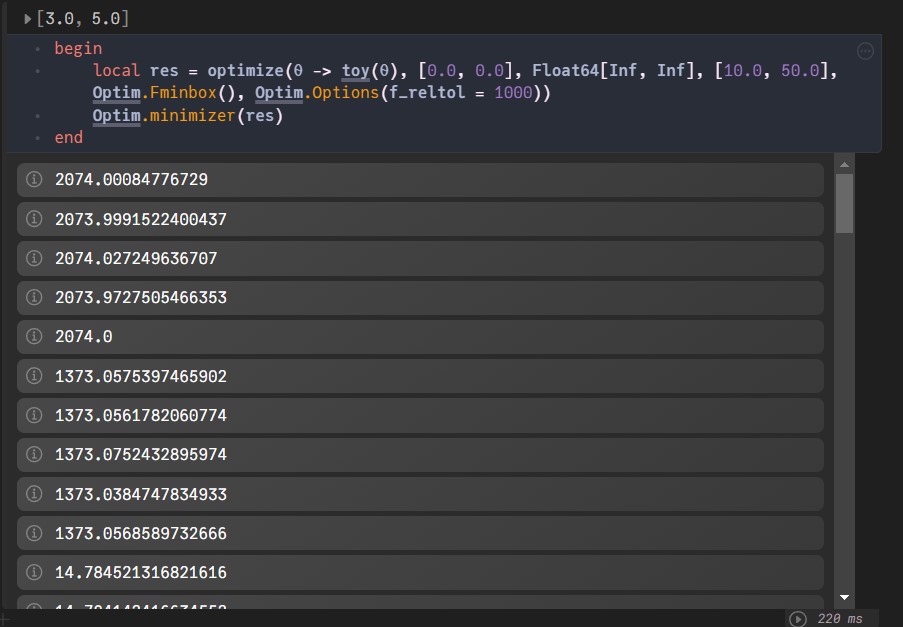Select log value 2074.027249636707
This screenshot has height=627, width=903.
tap(136, 259)
